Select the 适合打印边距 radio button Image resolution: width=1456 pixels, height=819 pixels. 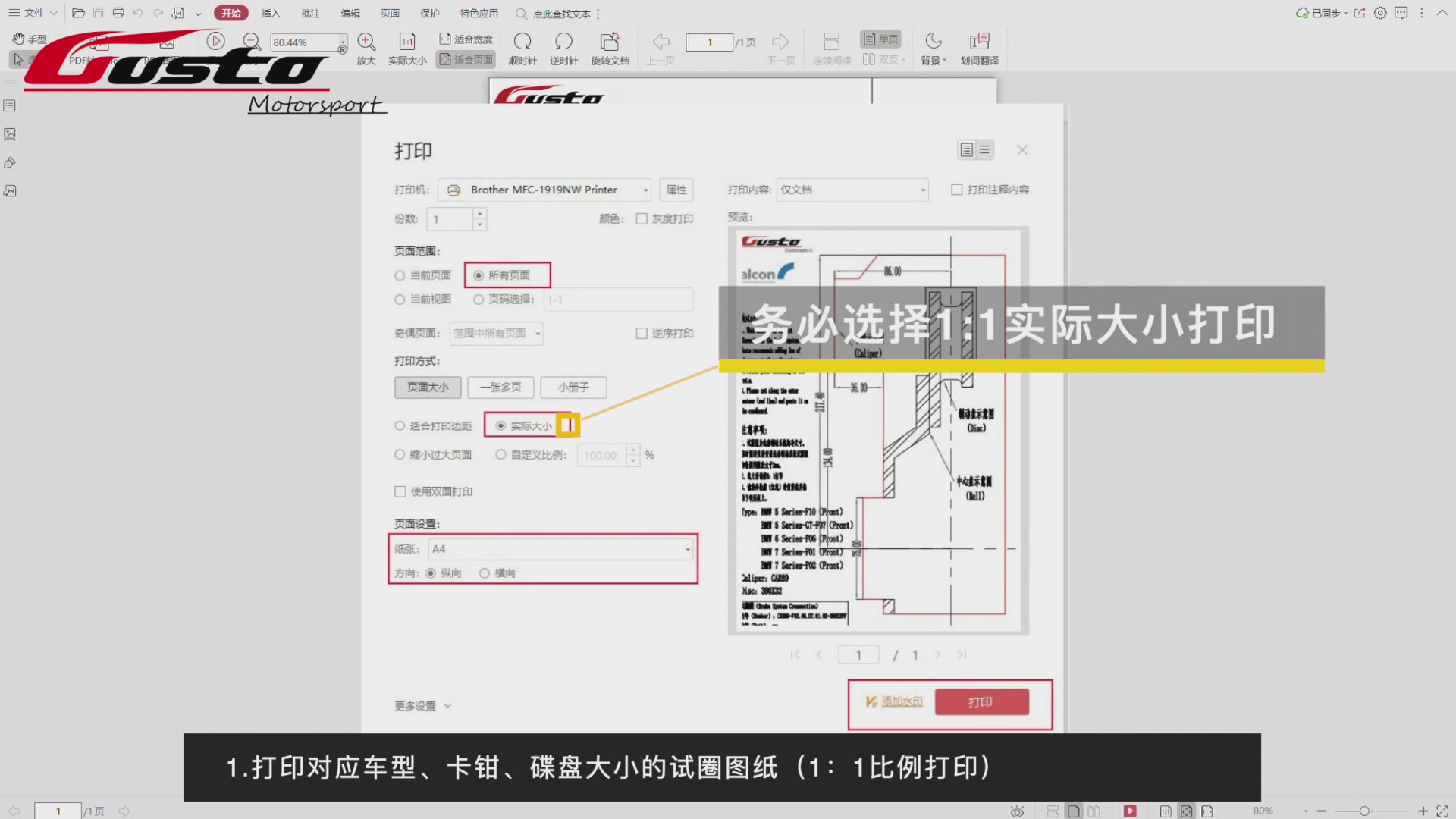(x=400, y=426)
